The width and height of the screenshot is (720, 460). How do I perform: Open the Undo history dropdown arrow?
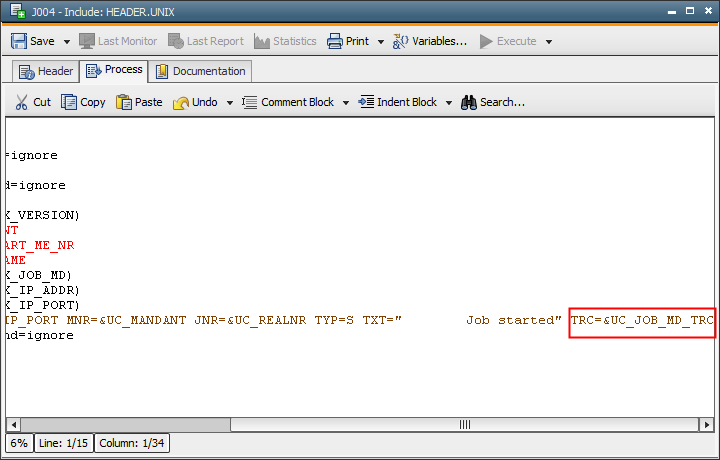229,103
